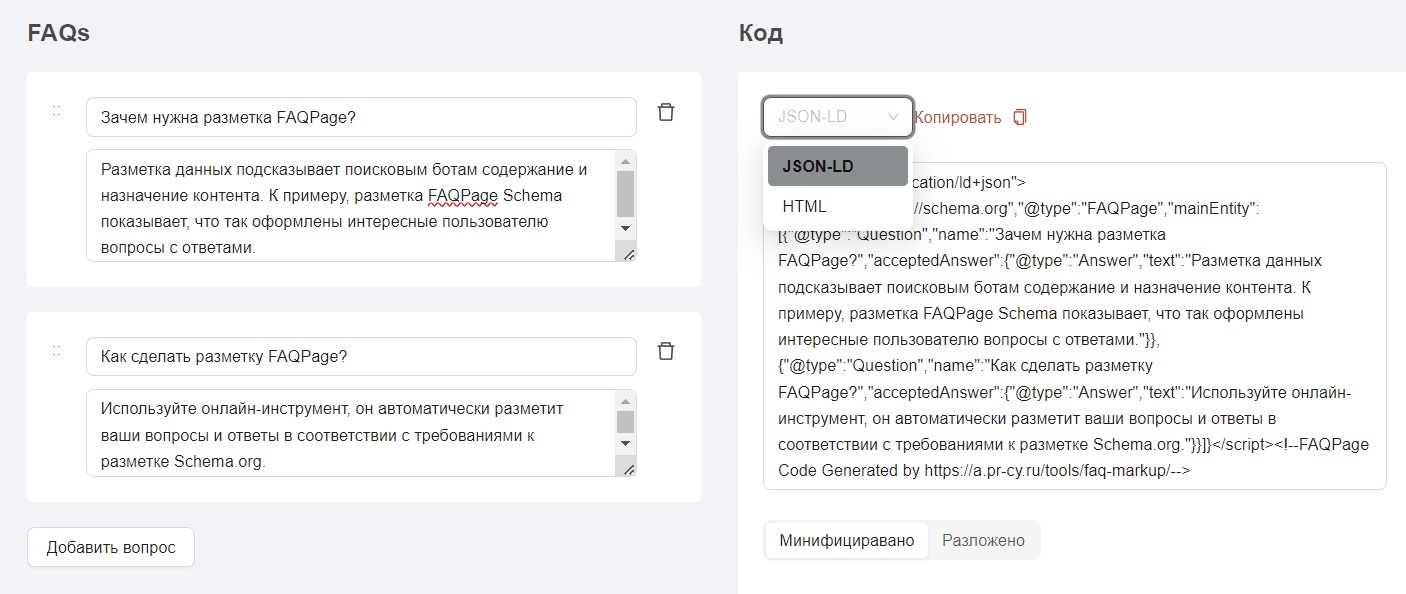
Task: Click resize grip of second answer textarea
Action: [628, 469]
